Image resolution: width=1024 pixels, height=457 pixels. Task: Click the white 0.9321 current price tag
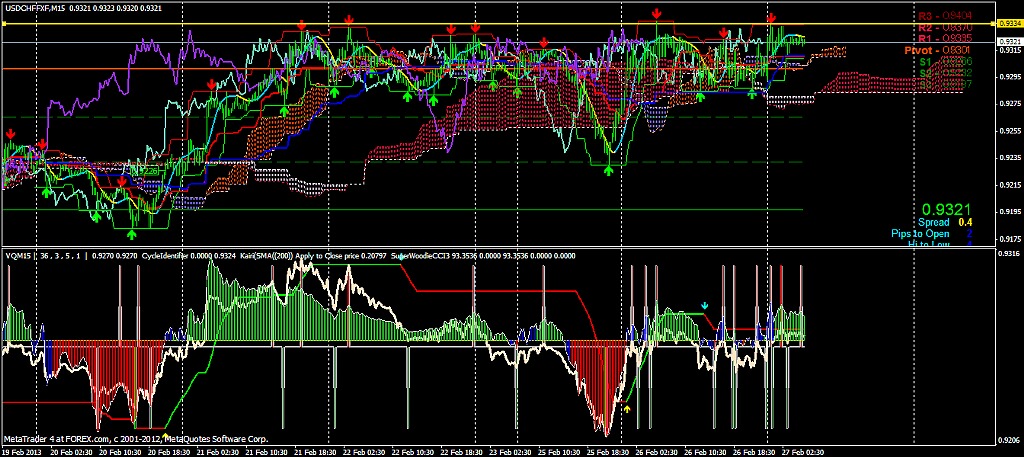click(1010, 42)
